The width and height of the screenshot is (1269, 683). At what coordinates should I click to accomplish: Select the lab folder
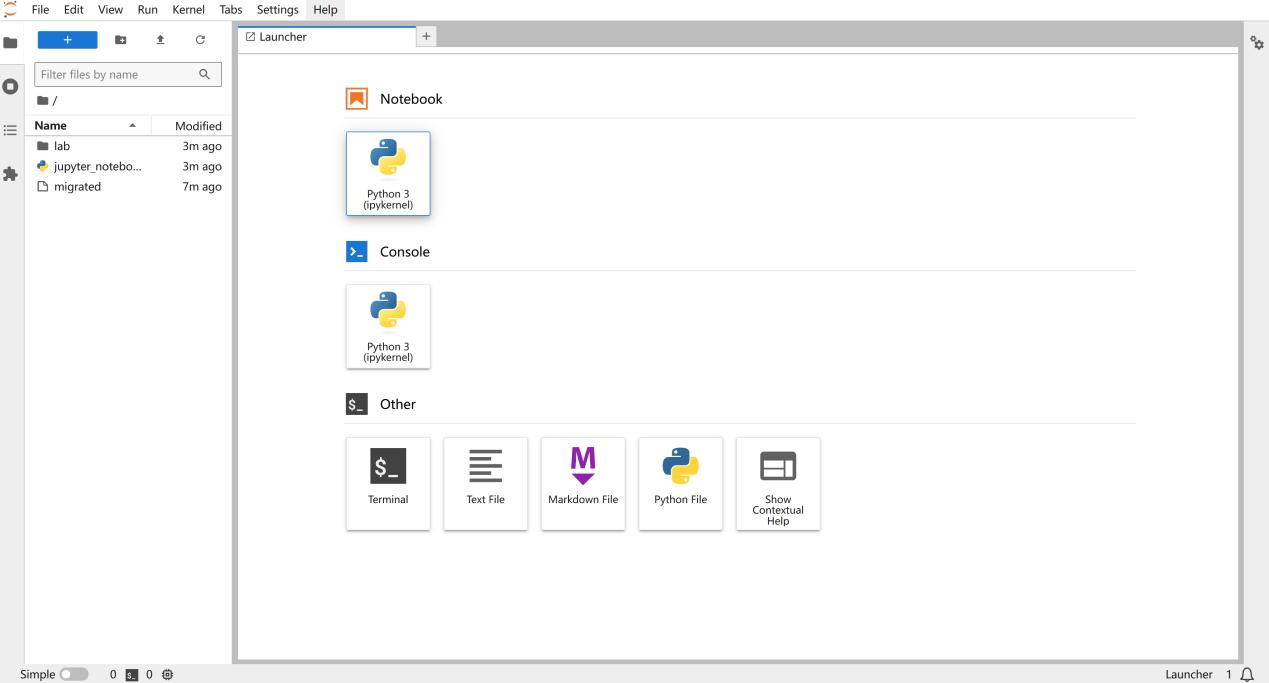(128, 146)
